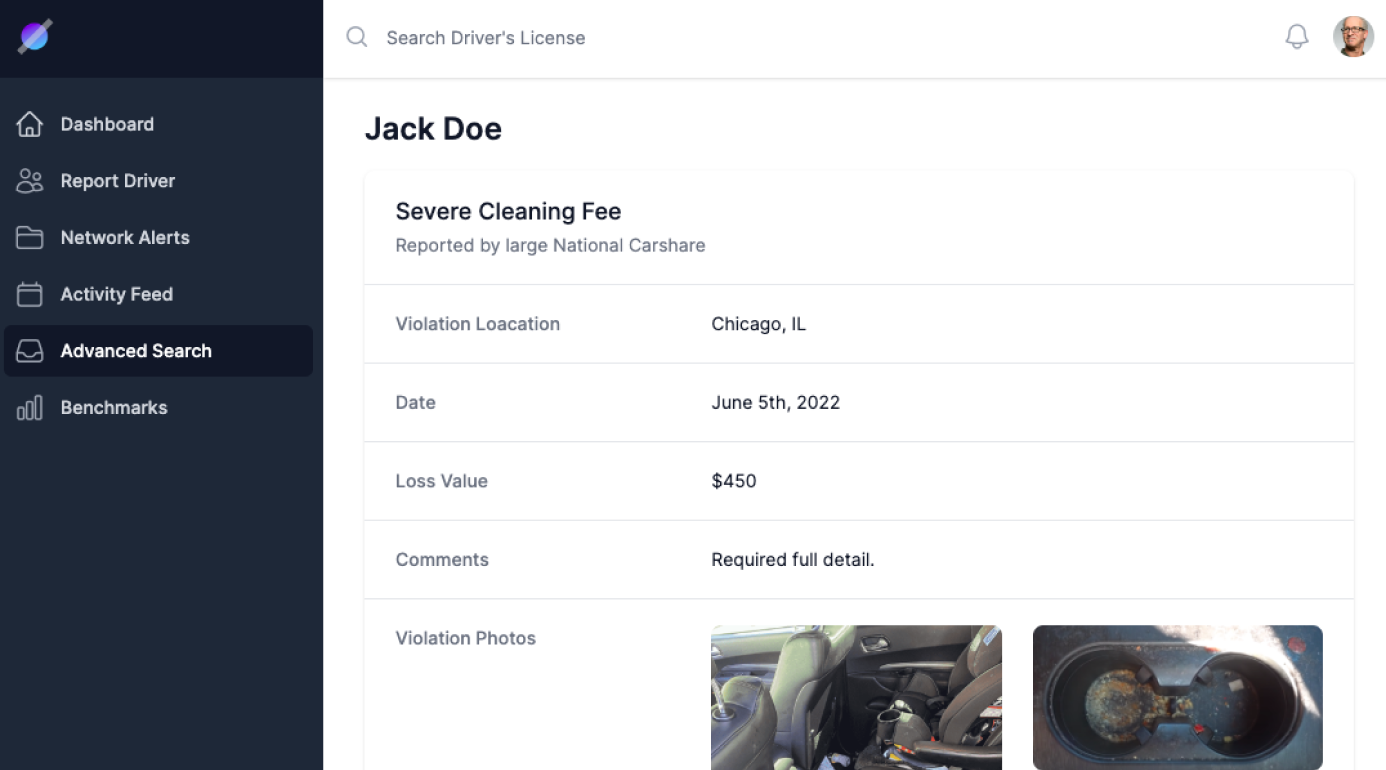The image size is (1386, 770).
Task: Open notifications via the bell icon
Action: tap(1296, 38)
